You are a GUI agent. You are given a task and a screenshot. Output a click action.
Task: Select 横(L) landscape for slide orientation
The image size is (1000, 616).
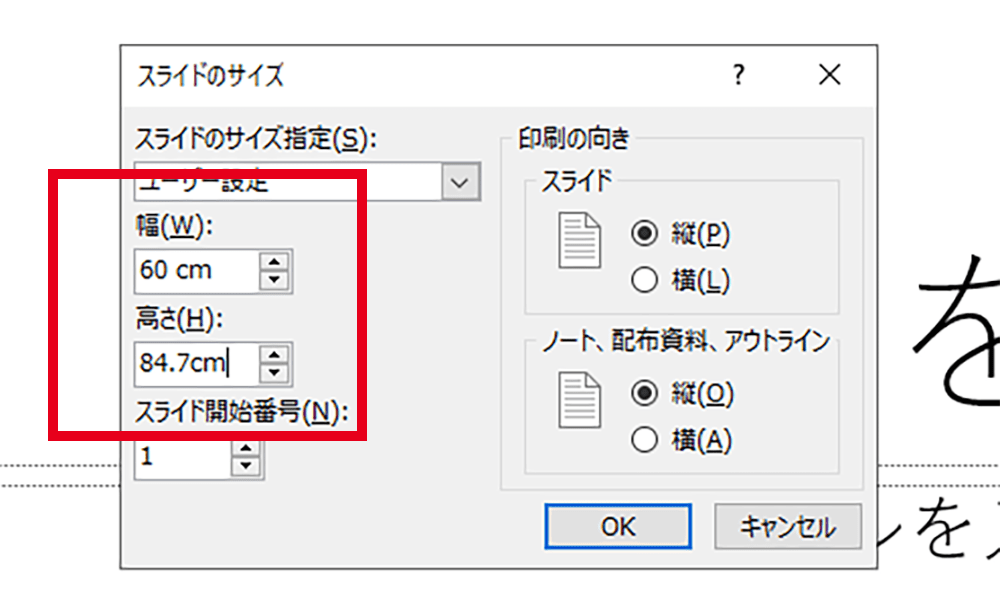pyautogui.click(x=645, y=281)
